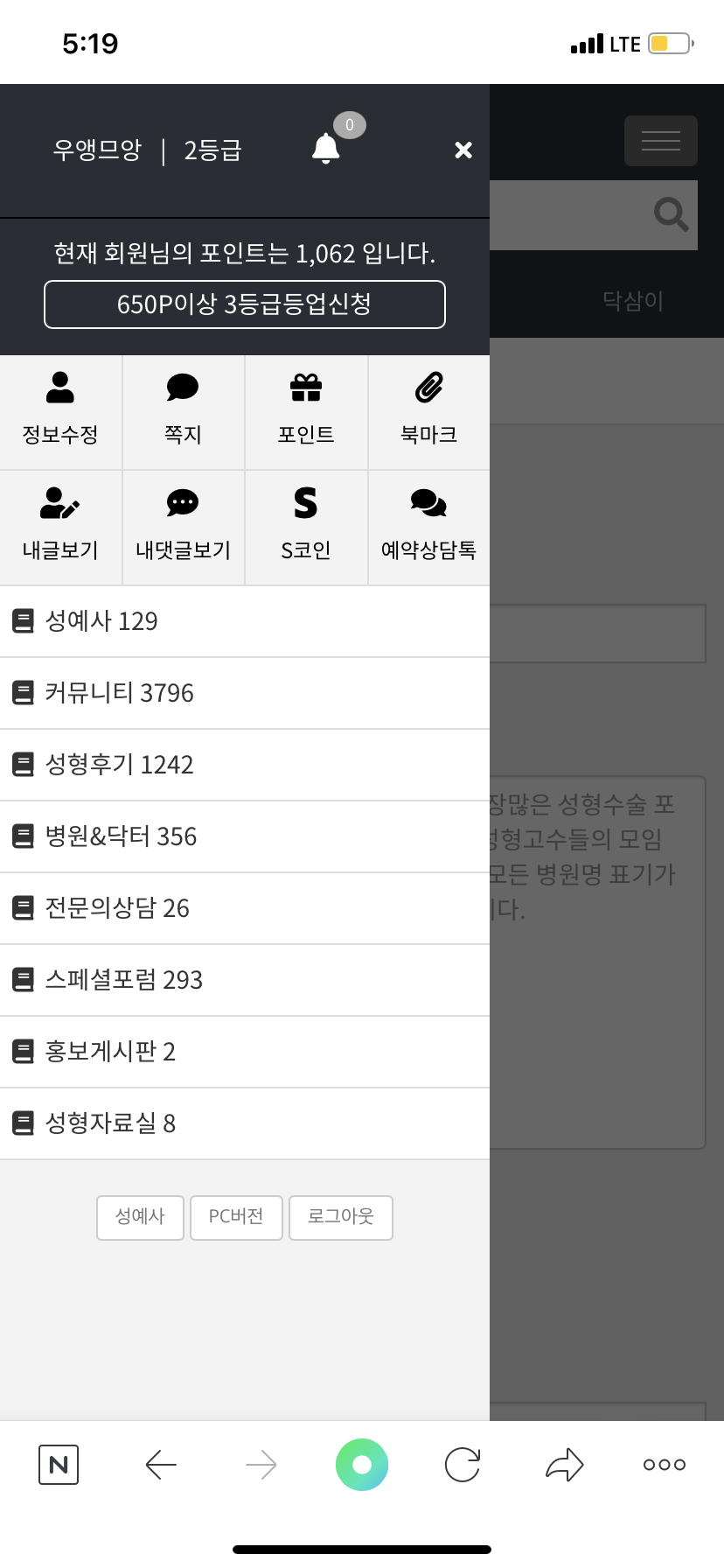This screenshot has height=1568, width=724.
Task: Open 북마크 paperclip icon
Action: [x=428, y=388]
